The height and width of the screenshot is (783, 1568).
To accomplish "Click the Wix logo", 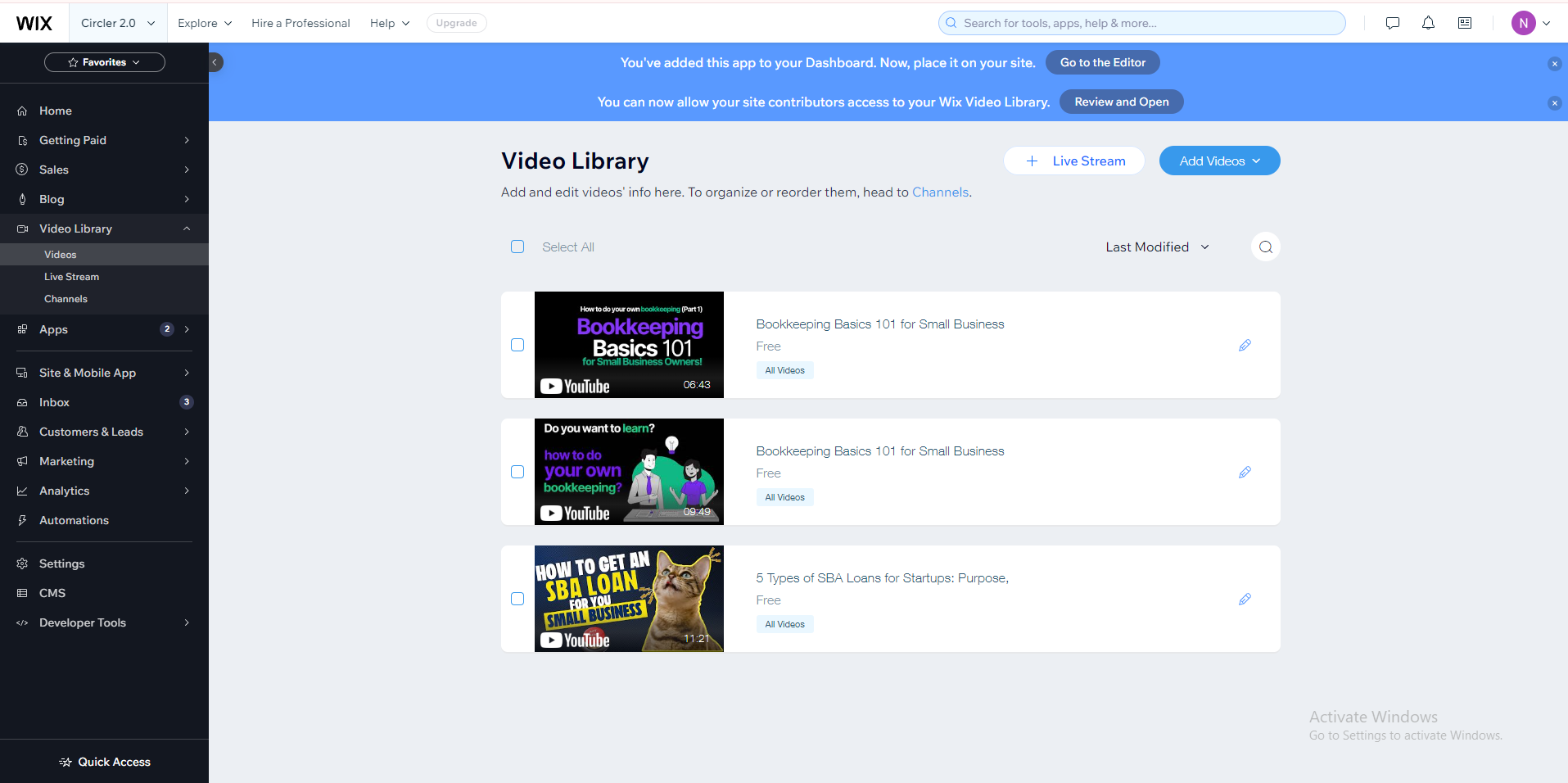I will [34, 23].
